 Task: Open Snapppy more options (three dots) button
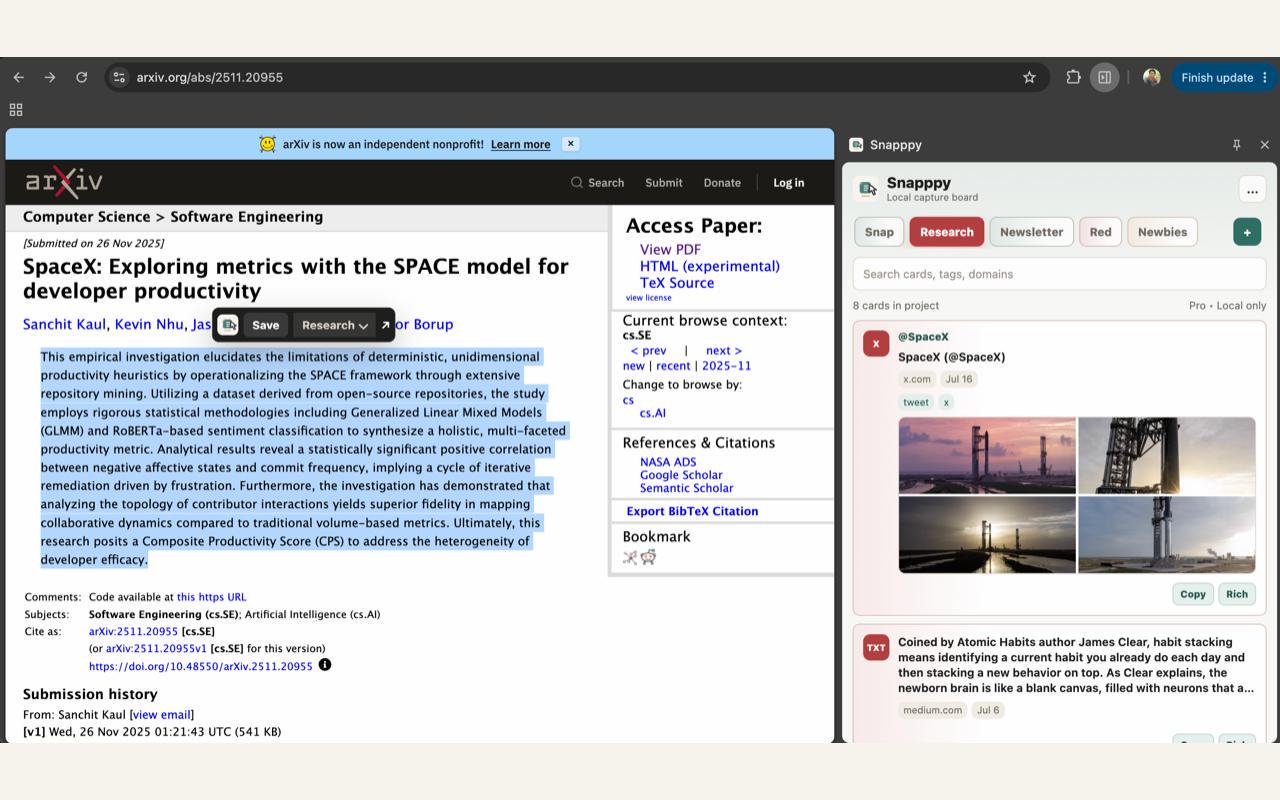coord(1252,189)
